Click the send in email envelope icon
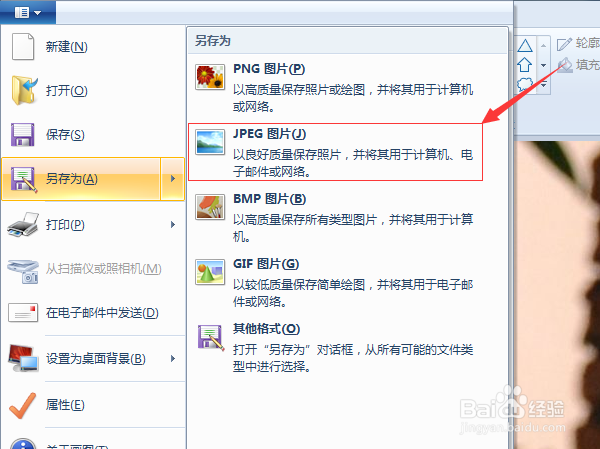600x449 pixels. (23, 313)
